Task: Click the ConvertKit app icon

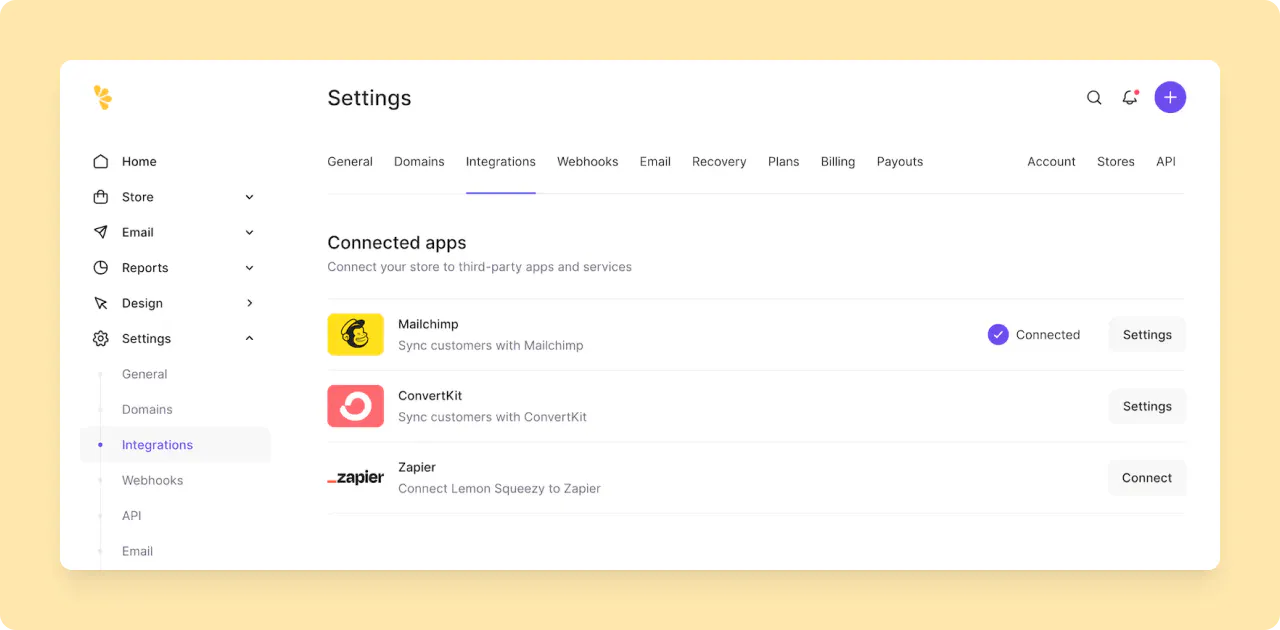Action: 355,406
